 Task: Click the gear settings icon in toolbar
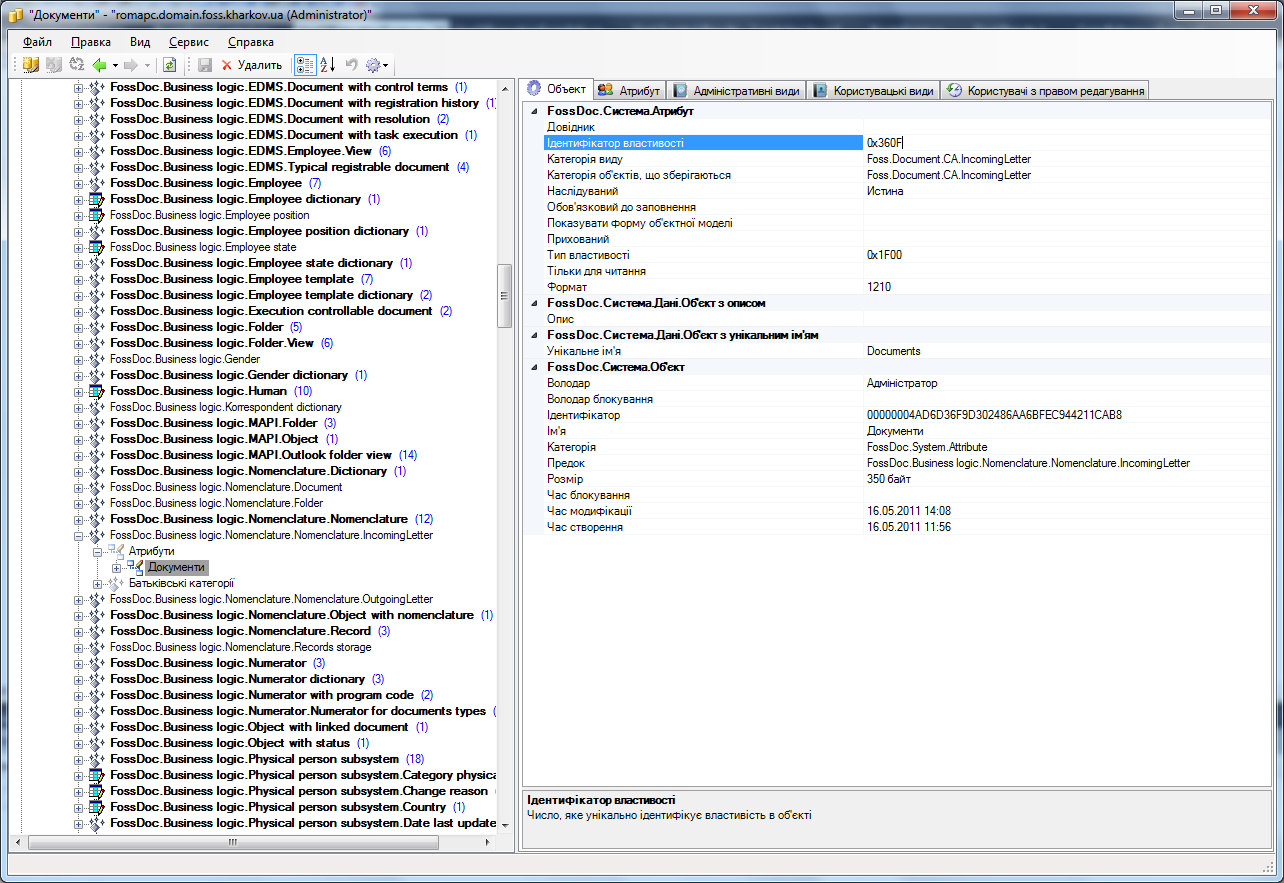373,65
